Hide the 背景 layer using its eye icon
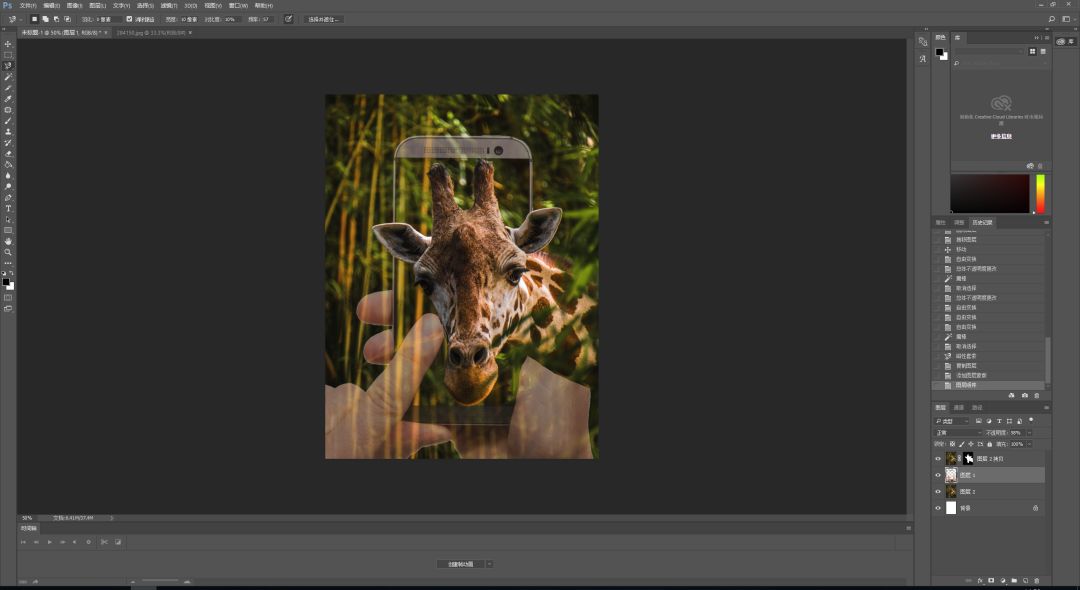 [x=938, y=508]
